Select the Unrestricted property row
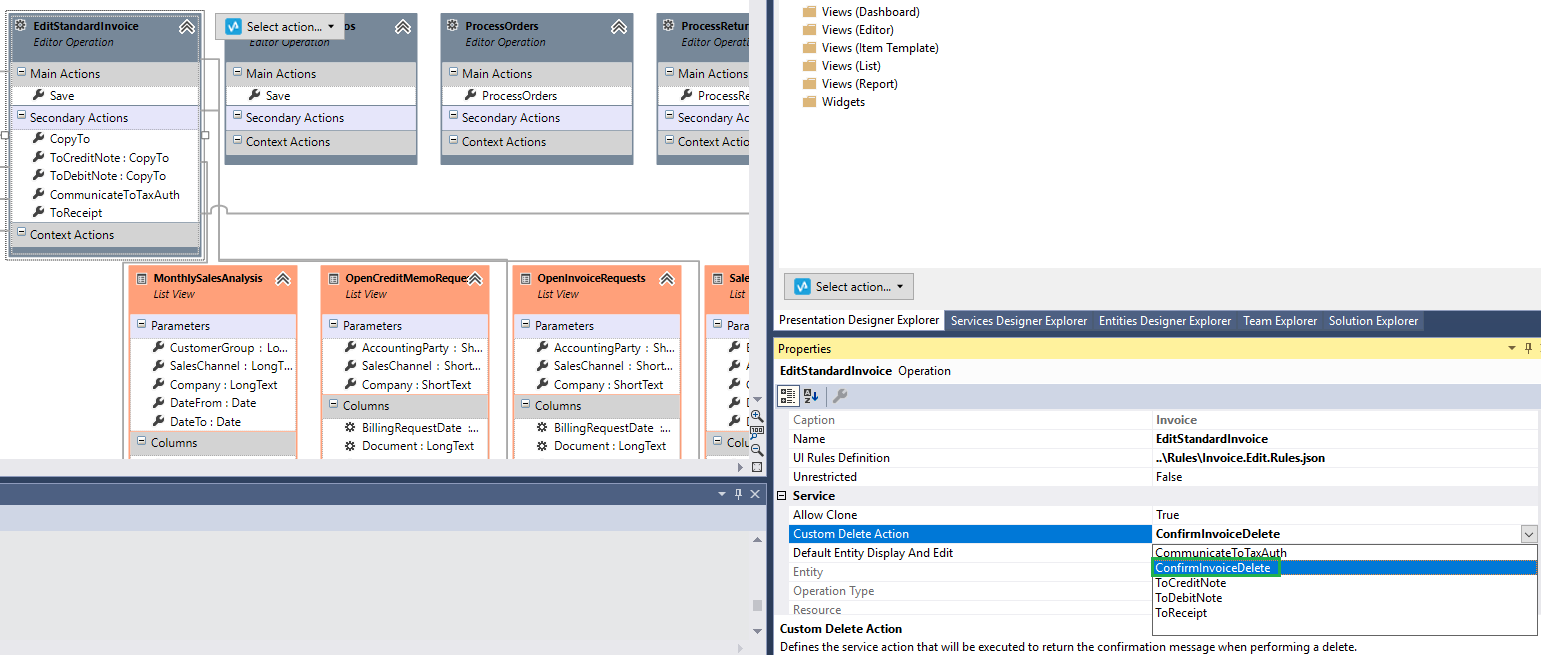 point(1163,477)
